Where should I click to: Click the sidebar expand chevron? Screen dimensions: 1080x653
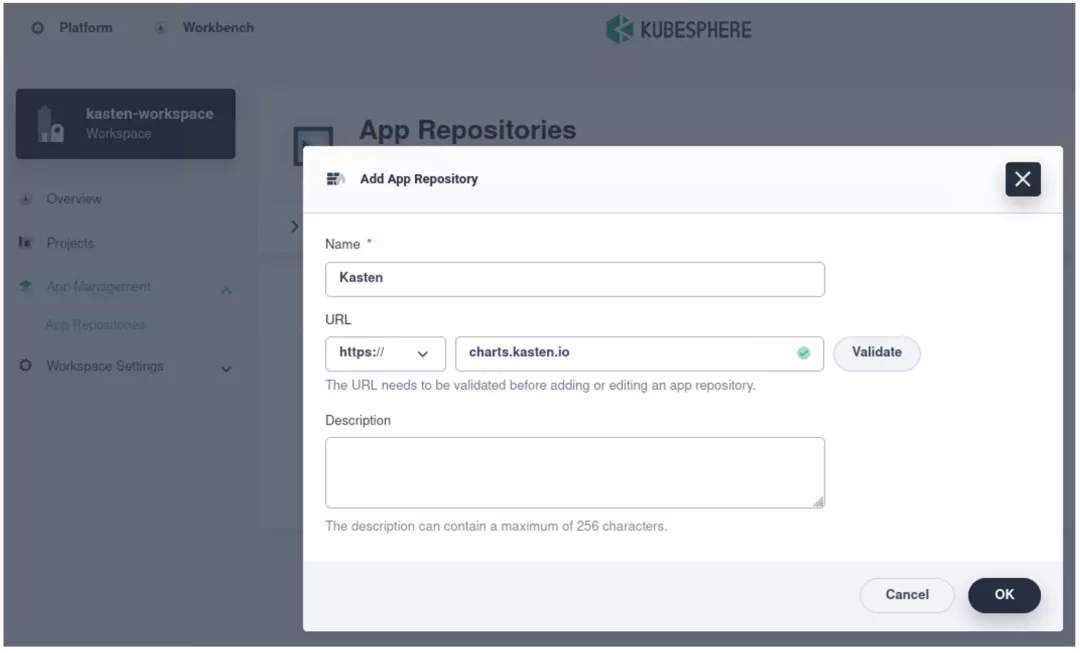pyautogui.click(x=293, y=225)
